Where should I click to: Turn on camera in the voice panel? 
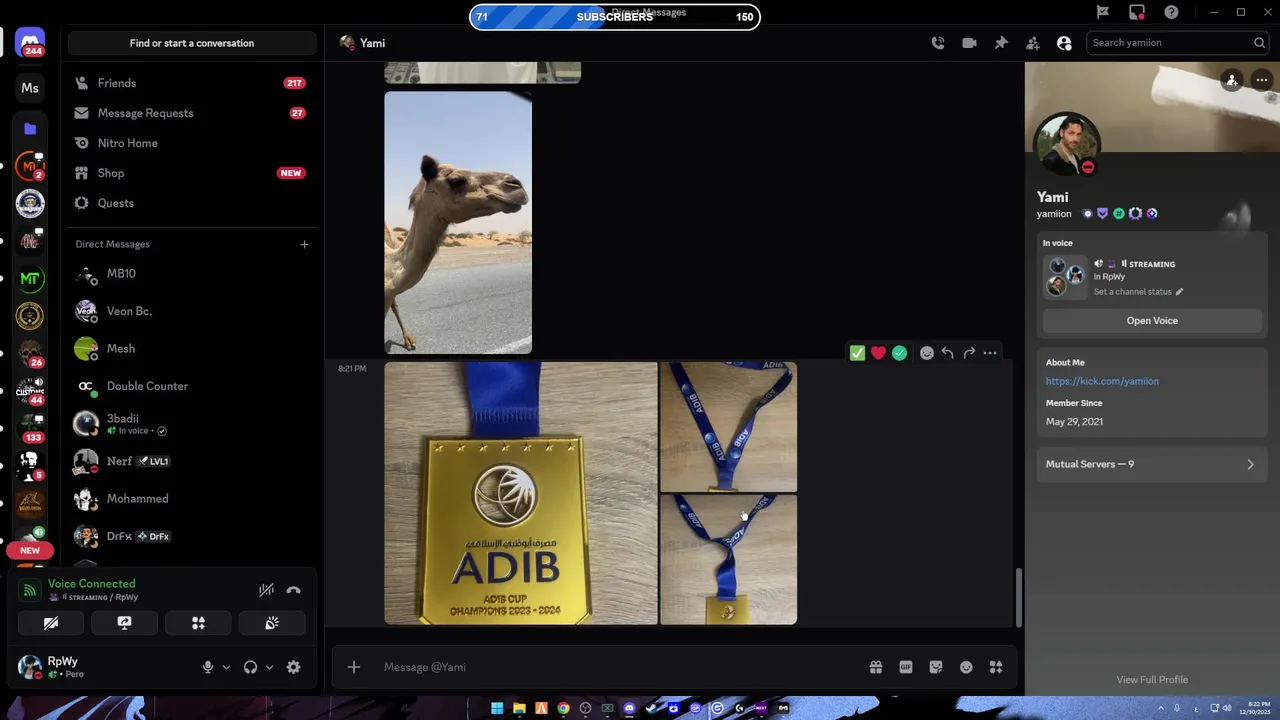click(x=51, y=623)
